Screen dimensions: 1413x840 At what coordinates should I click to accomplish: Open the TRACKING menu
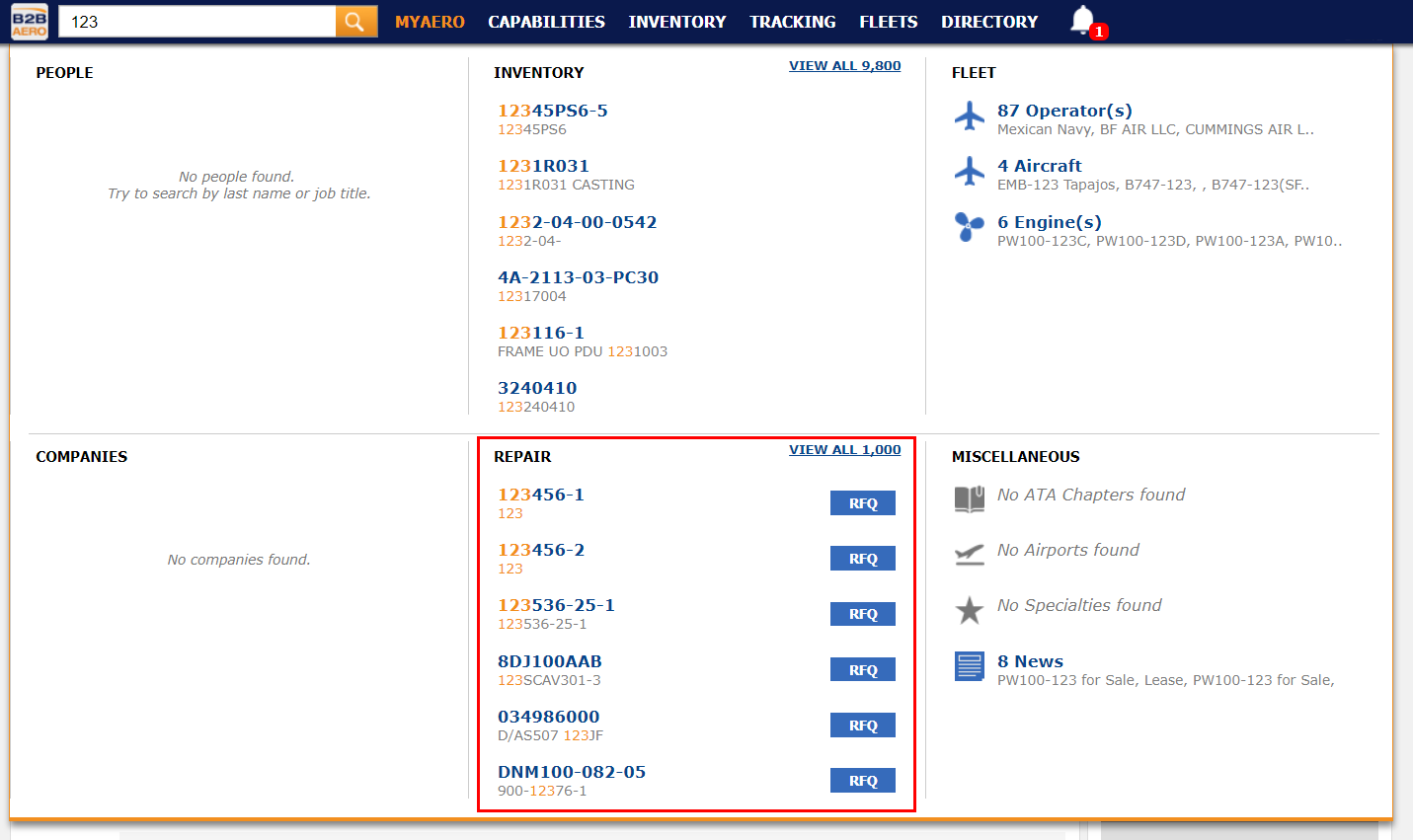tap(793, 22)
